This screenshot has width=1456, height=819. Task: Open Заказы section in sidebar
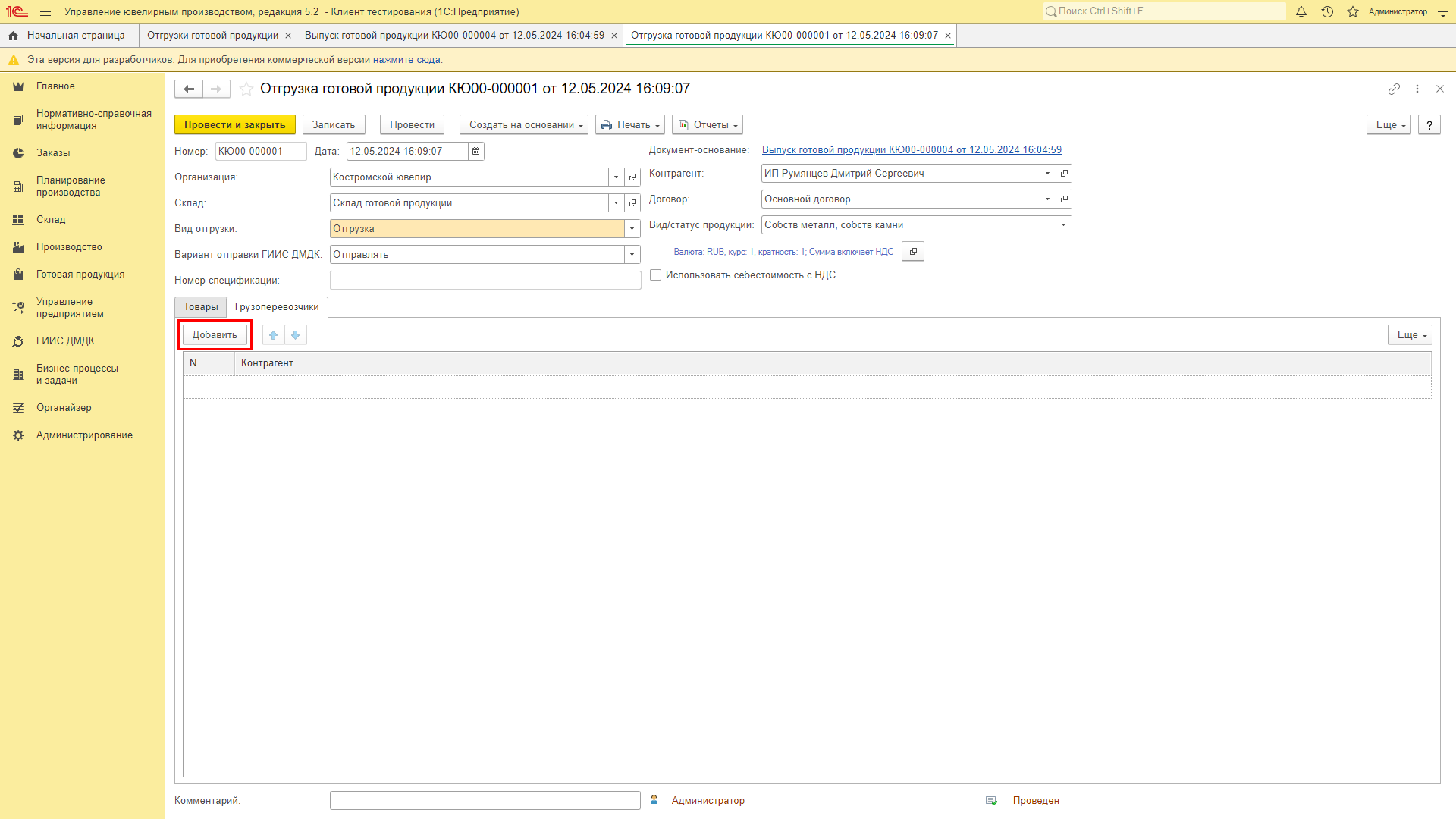click(x=53, y=153)
